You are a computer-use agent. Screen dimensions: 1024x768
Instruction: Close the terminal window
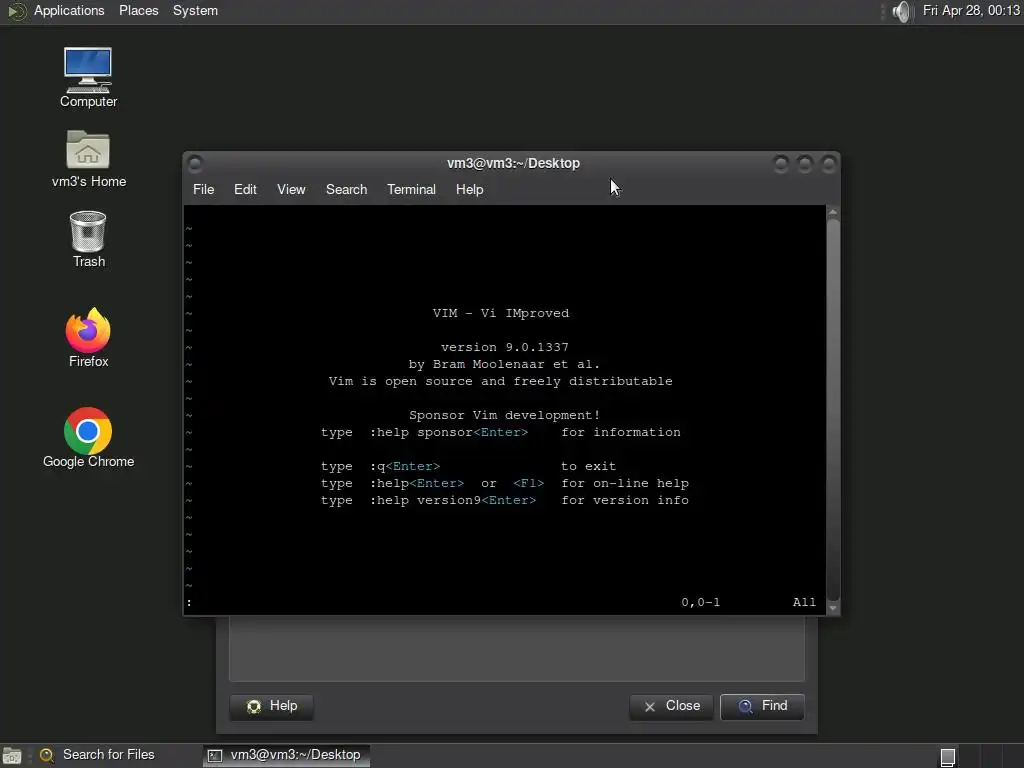click(828, 163)
